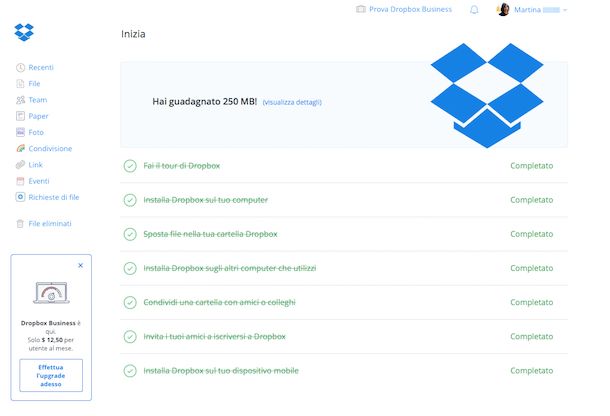
Task: Click the Eventi calendar icon
Action: point(21,181)
